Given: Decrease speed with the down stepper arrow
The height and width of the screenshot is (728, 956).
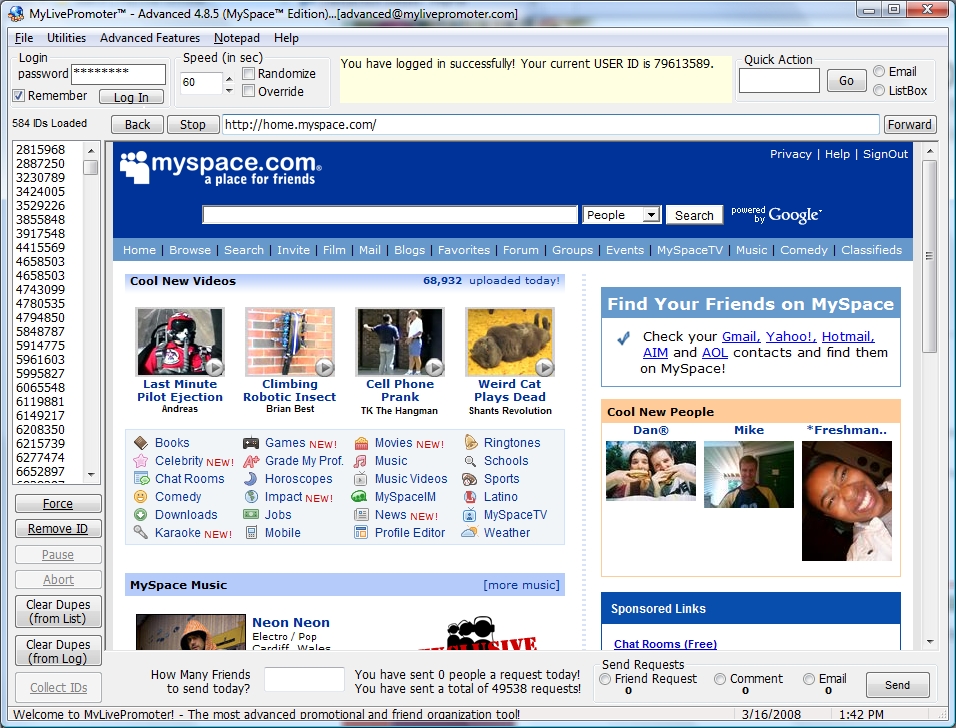Looking at the screenshot, I should (229, 90).
